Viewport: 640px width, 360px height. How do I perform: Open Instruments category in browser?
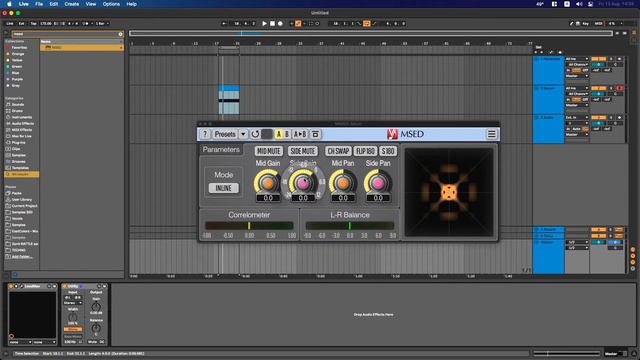pos(22,117)
